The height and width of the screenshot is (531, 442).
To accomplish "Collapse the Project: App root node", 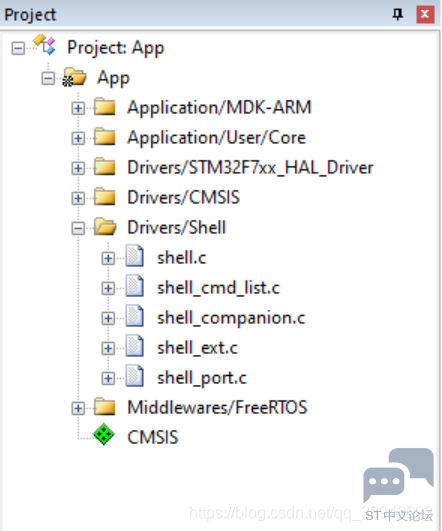I will tap(18, 48).
